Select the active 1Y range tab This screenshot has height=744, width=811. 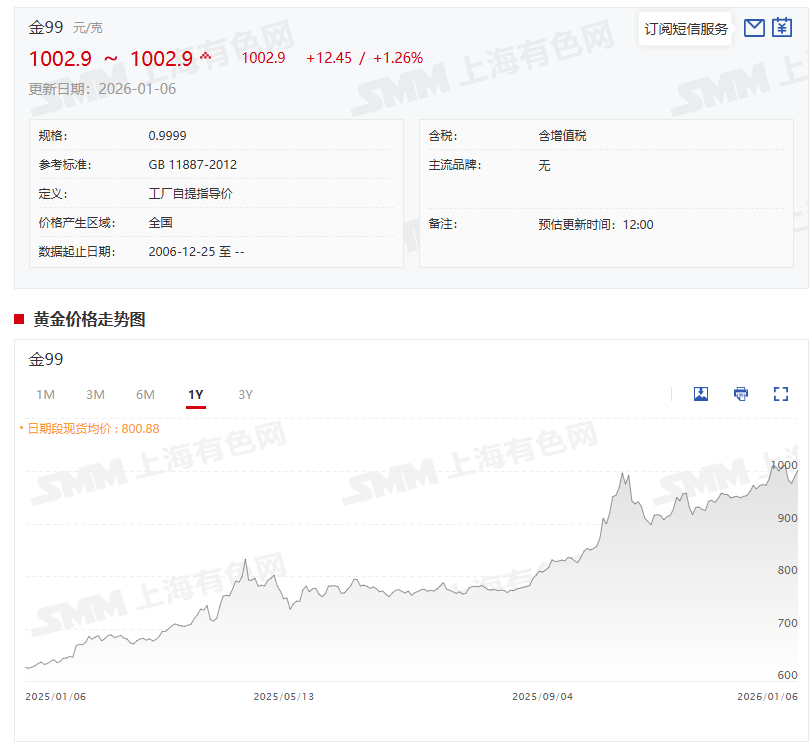point(195,395)
